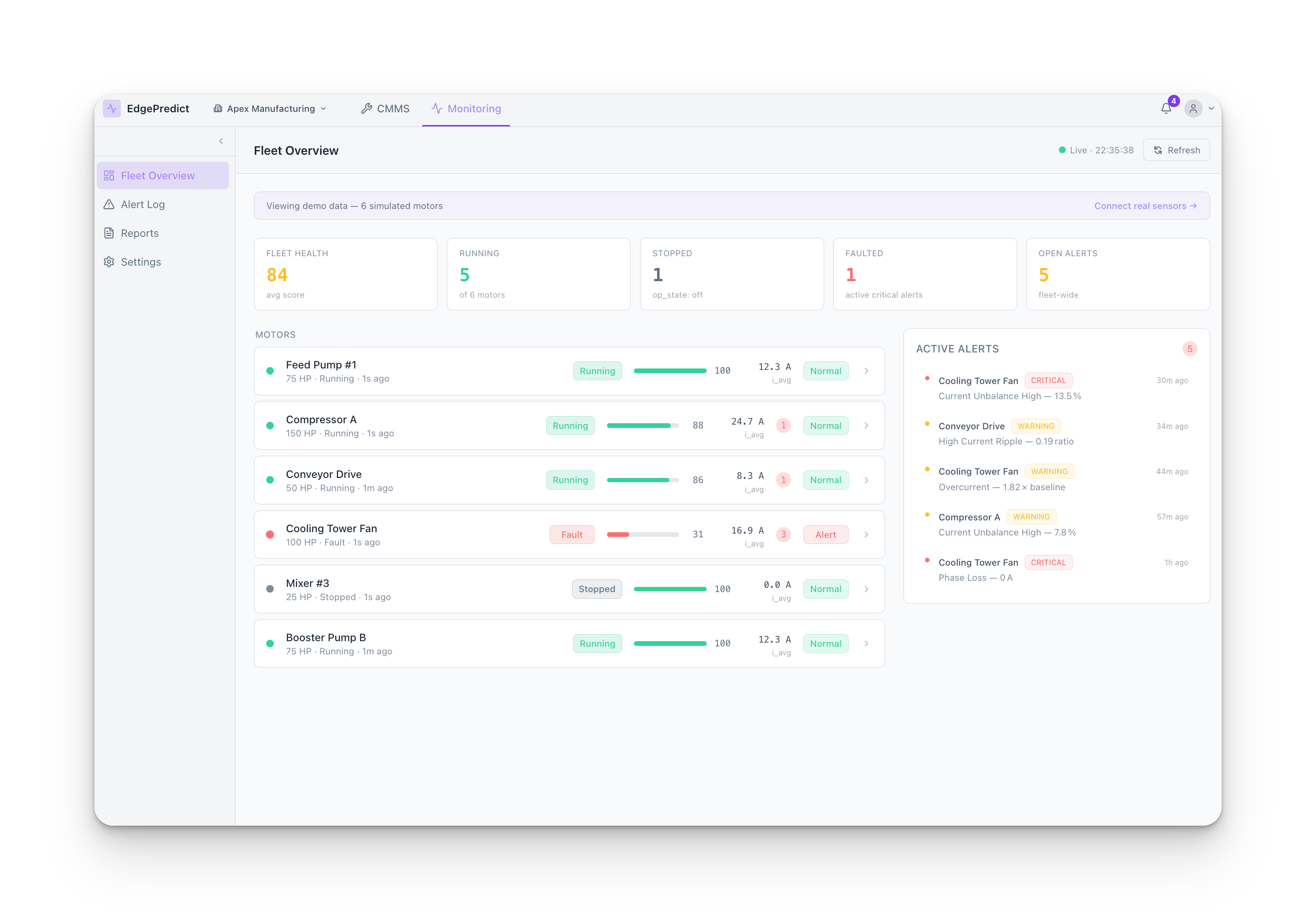
Task: Open the notification bell
Action: point(1166,108)
